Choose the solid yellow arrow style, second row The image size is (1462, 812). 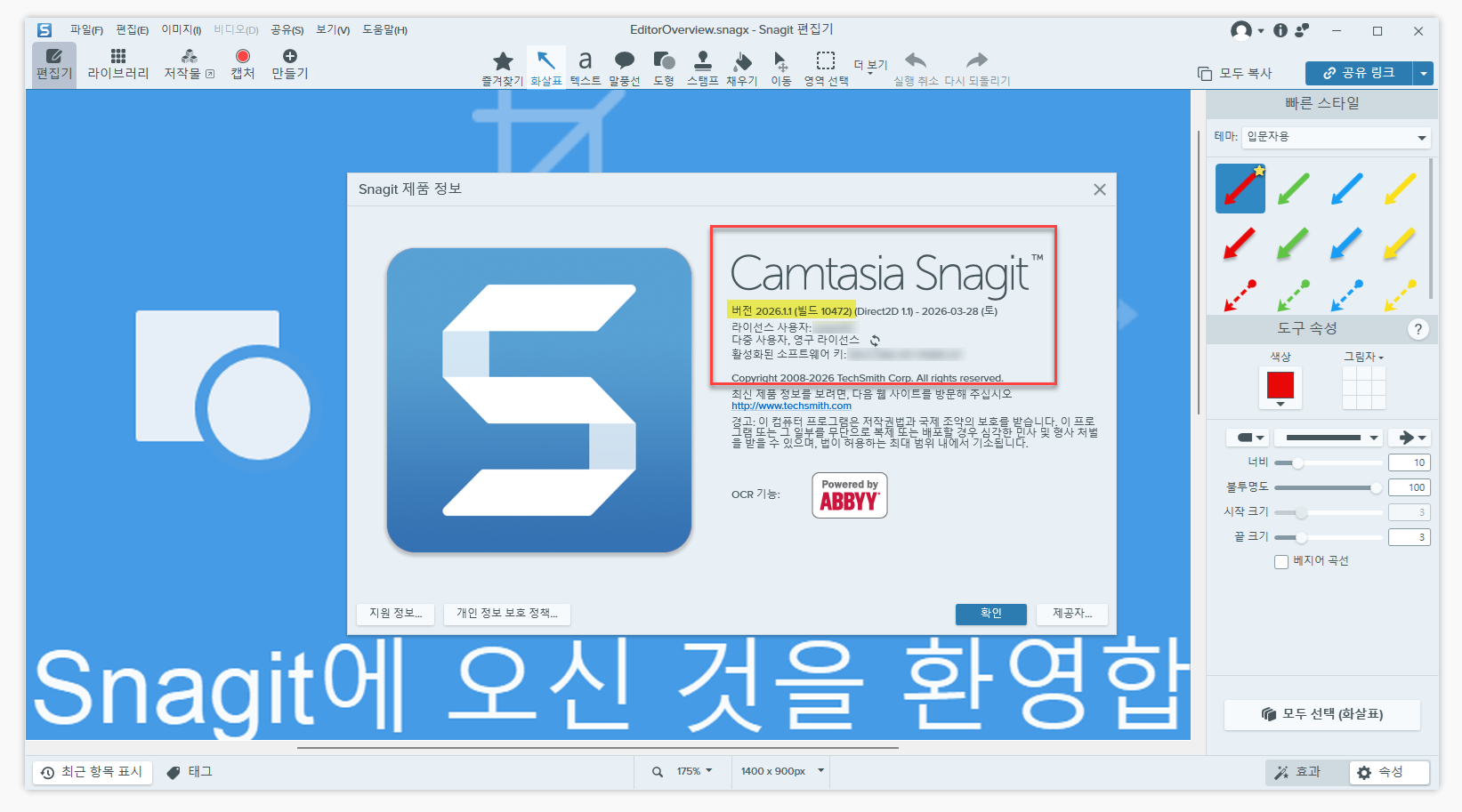pos(1400,243)
